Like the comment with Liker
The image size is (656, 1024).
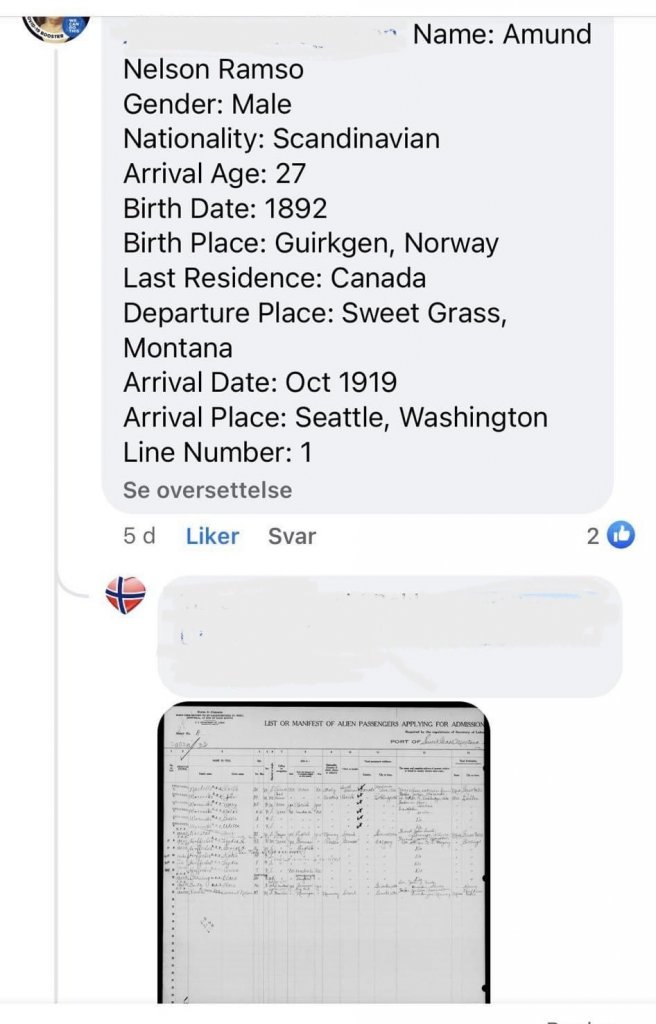[212, 536]
